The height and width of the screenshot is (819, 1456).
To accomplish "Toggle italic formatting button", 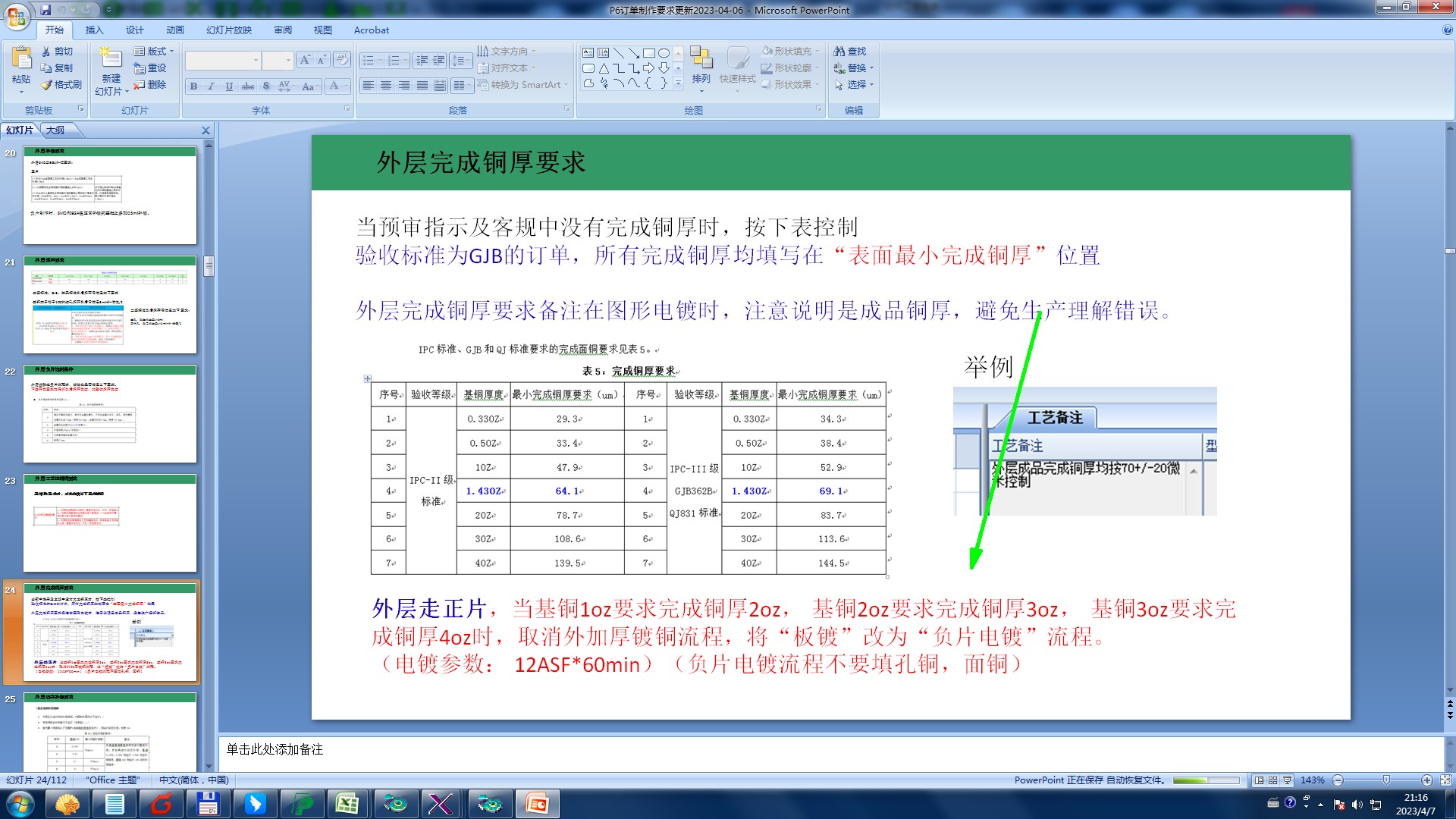I will click(x=212, y=86).
